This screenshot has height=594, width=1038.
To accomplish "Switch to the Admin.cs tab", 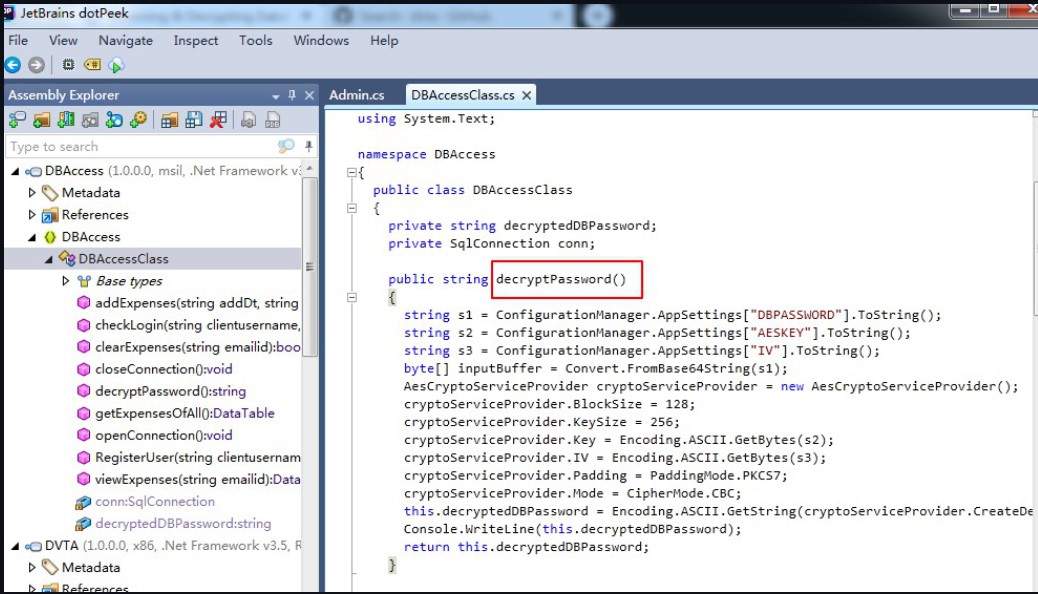I will coord(357,95).
